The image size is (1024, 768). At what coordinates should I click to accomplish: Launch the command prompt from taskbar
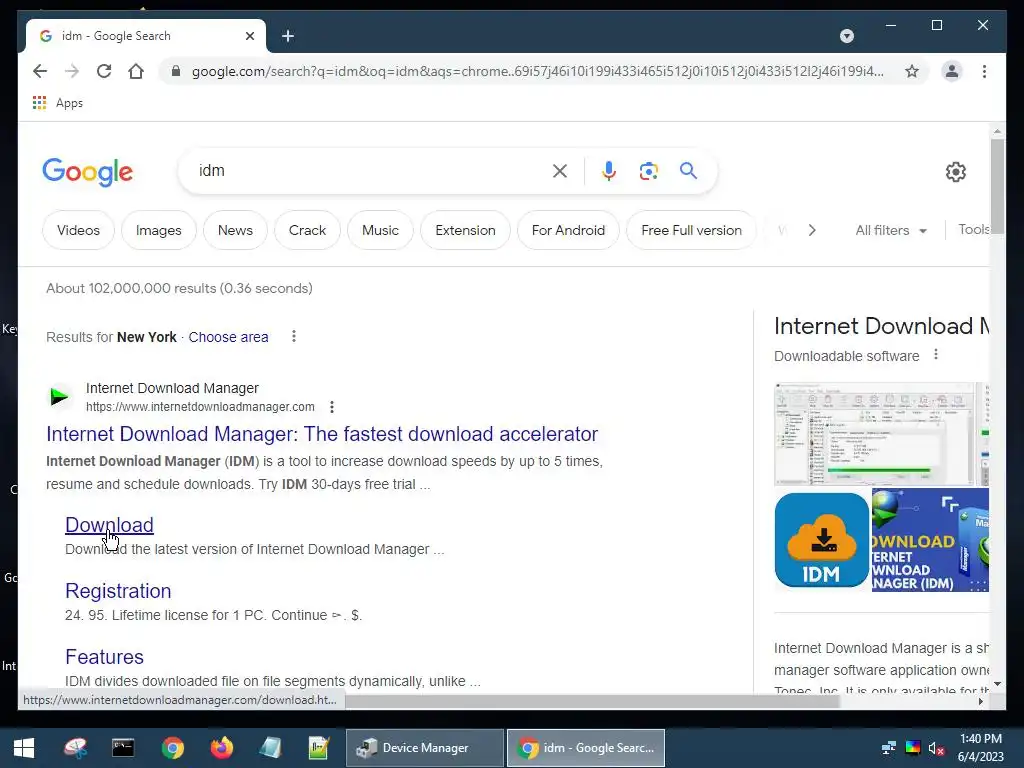tap(123, 748)
